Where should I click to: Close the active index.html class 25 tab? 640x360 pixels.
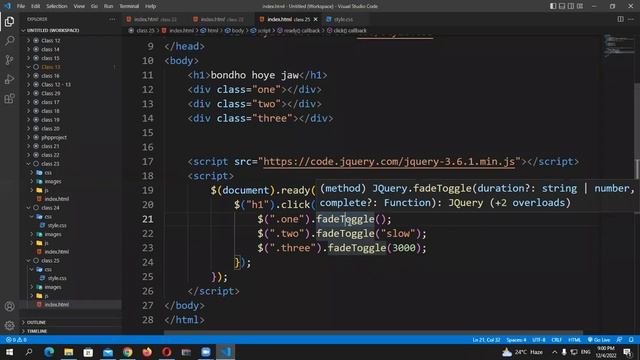point(316,19)
